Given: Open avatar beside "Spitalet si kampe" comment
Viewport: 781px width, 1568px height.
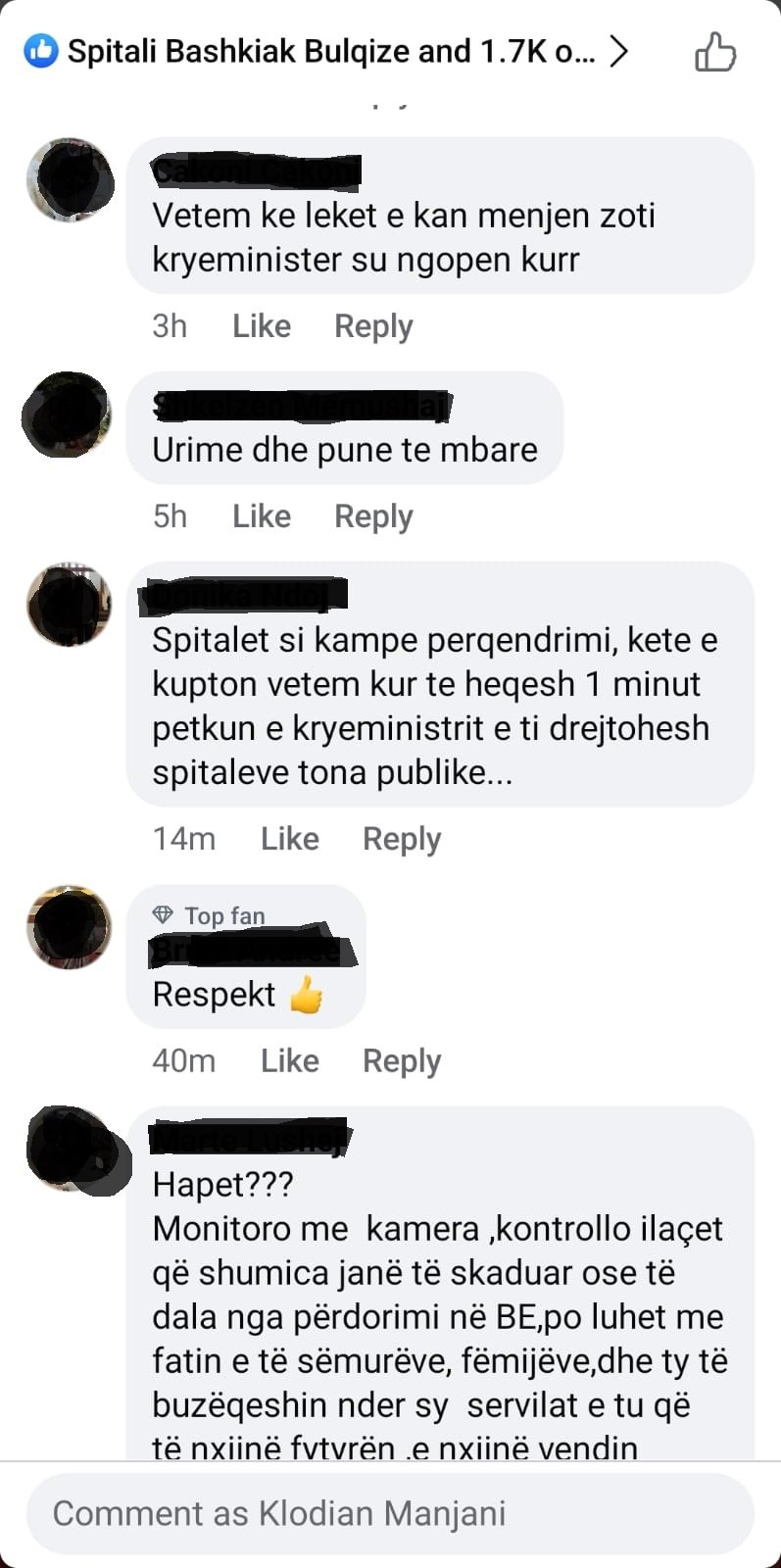Looking at the screenshot, I should coord(69,605).
